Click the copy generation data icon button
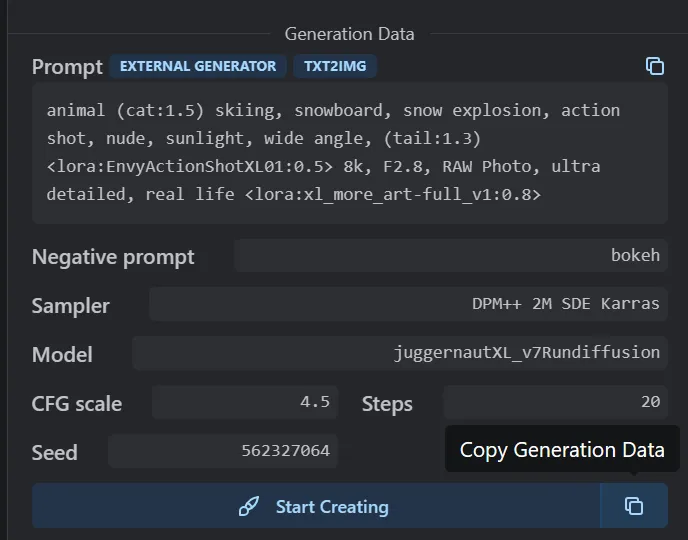The height and width of the screenshot is (540, 688). tap(634, 506)
